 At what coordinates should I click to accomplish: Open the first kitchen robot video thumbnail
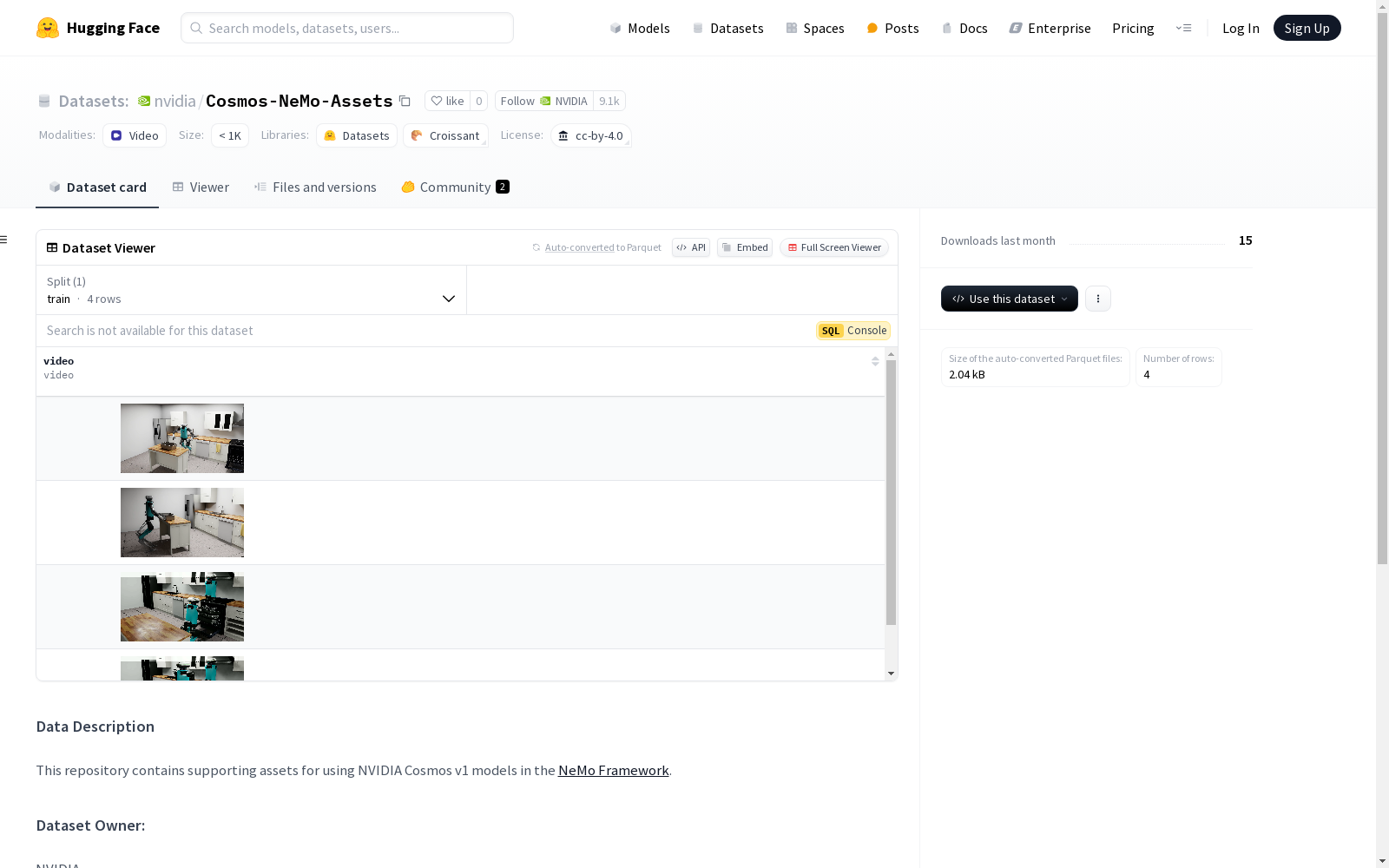coord(182,438)
